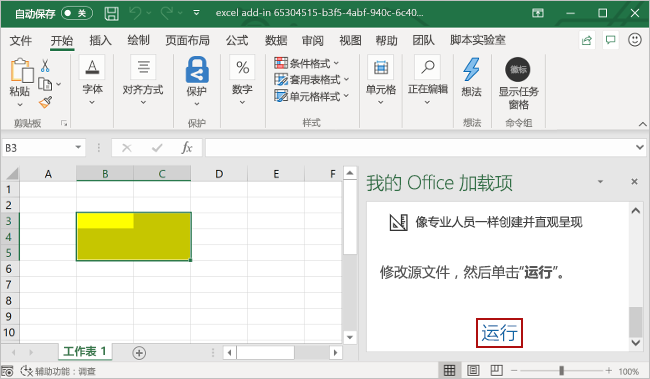Switch to the 绘制 ribbon tab
650x379 pixels.
click(138, 40)
